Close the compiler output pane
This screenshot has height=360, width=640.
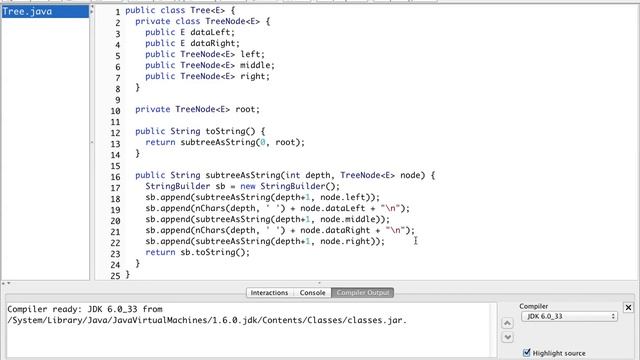pyautogui.click(x=628, y=307)
